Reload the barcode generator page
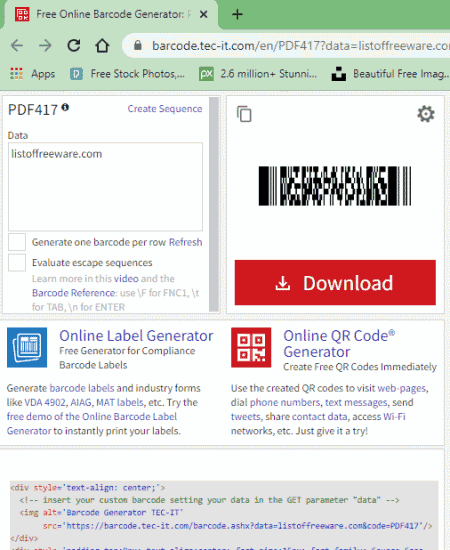Viewport: 450px width, 550px height. point(74,46)
